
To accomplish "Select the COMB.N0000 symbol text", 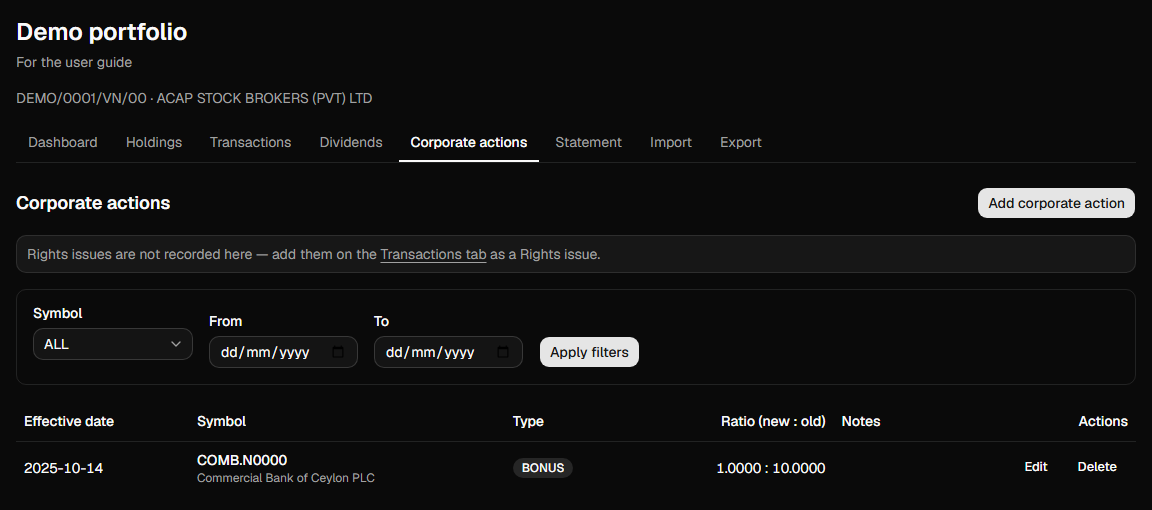I will (x=242, y=460).
